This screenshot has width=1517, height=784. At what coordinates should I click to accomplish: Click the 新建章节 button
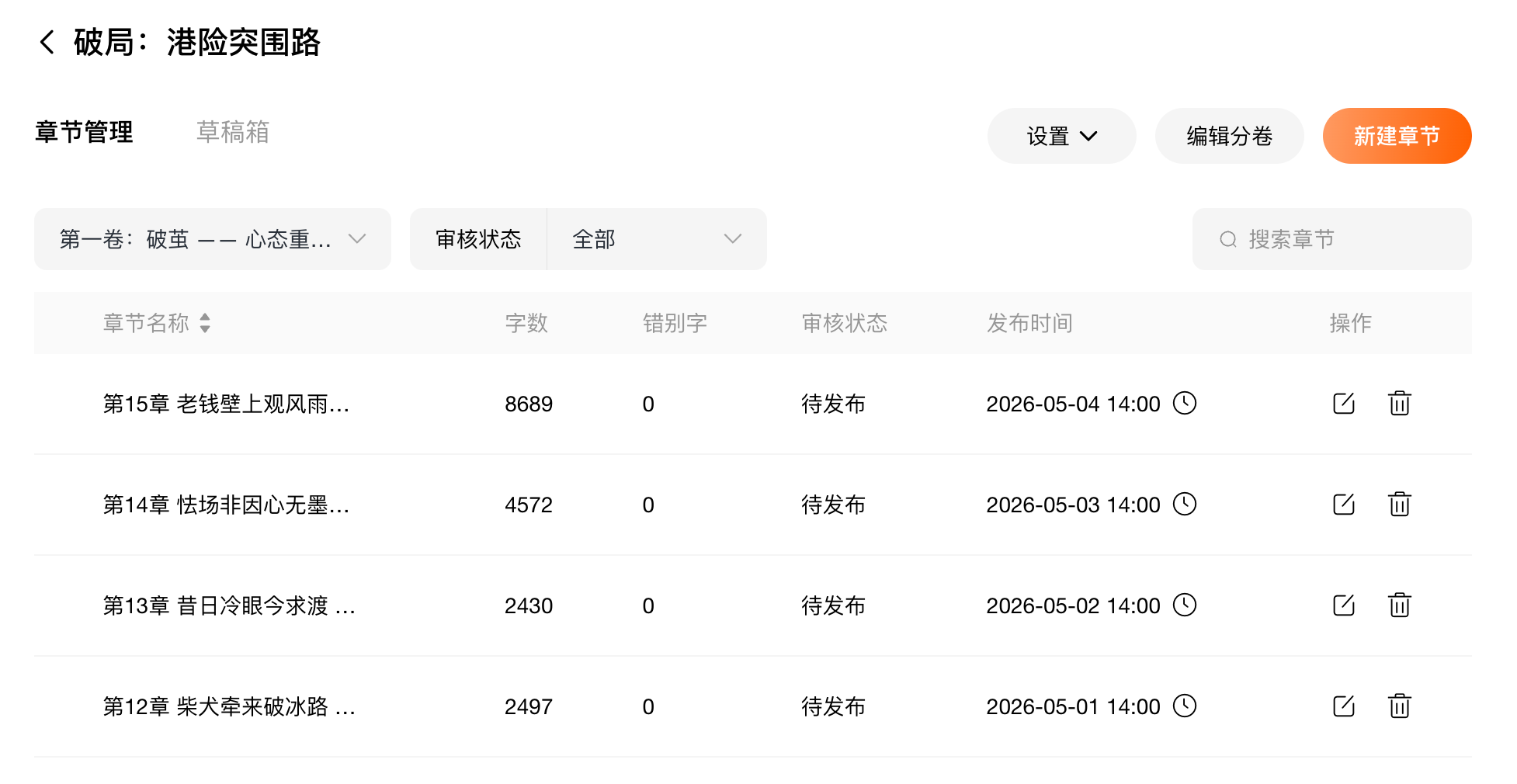pyautogui.click(x=1396, y=136)
